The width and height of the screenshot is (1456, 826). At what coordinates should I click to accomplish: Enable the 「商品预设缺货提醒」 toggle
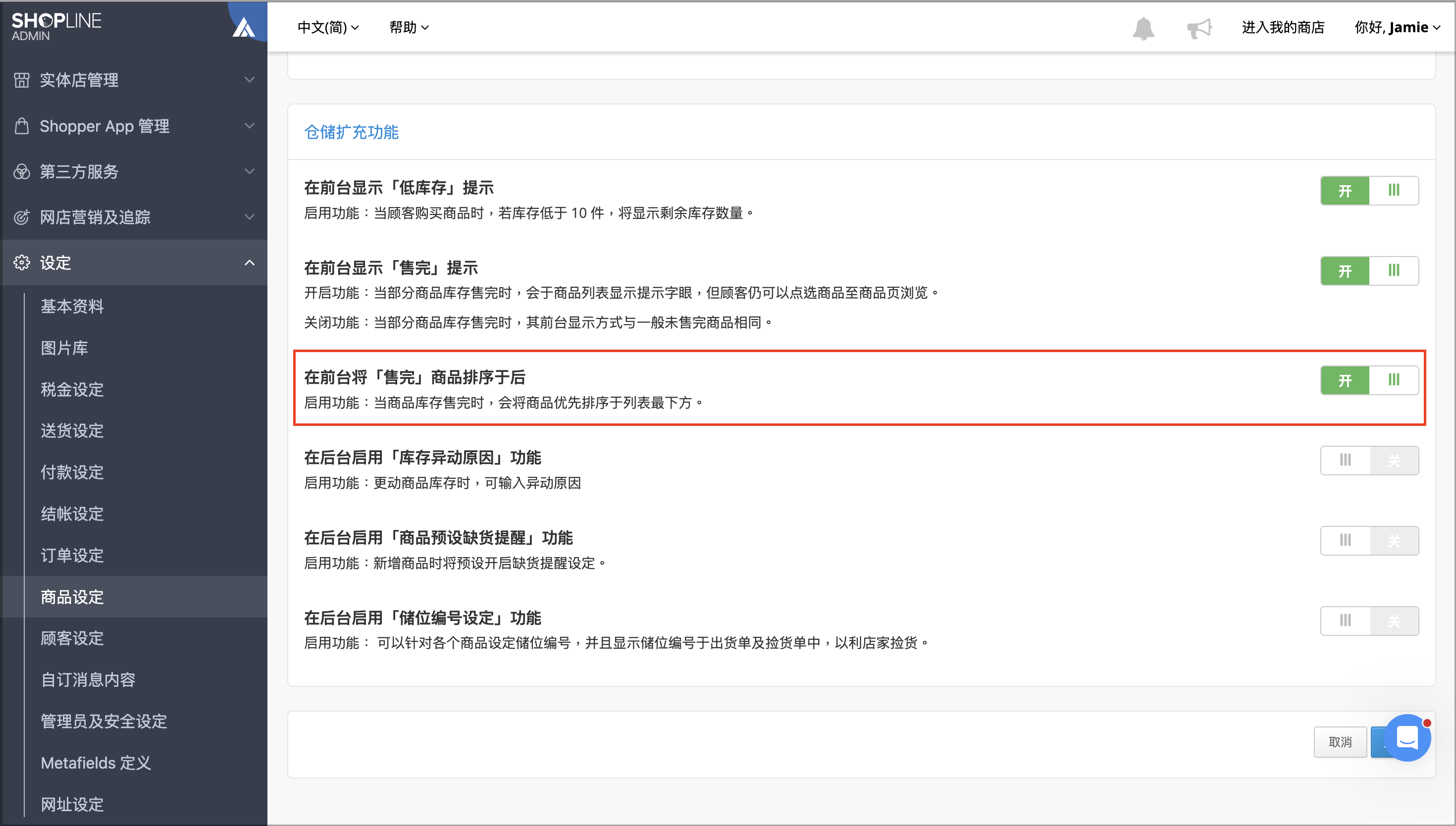1369,540
